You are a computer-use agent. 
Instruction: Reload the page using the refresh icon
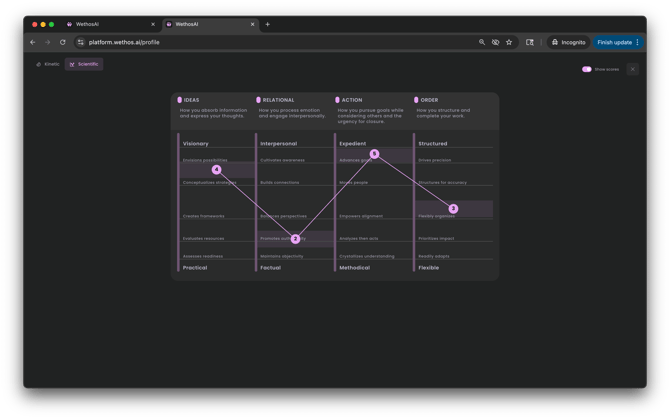63,42
